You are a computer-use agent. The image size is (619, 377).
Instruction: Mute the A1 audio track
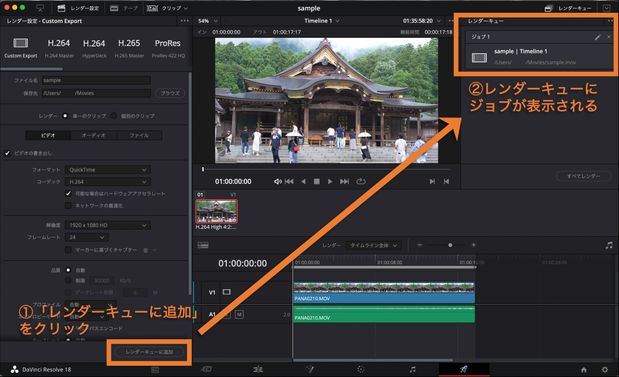coord(239,314)
